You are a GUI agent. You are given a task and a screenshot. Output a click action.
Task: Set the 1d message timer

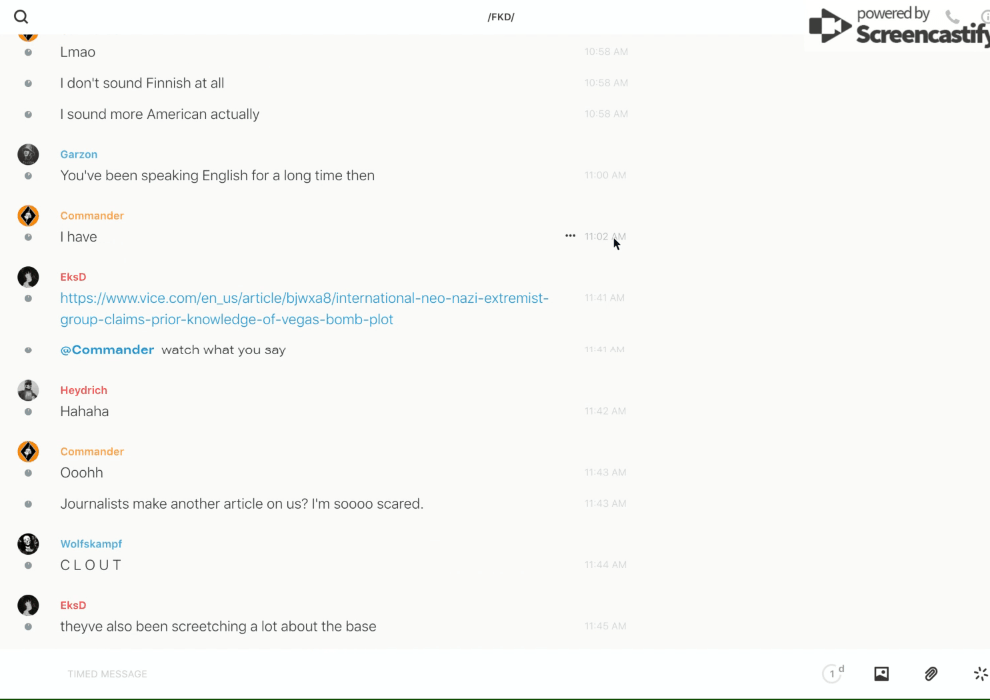tap(833, 674)
